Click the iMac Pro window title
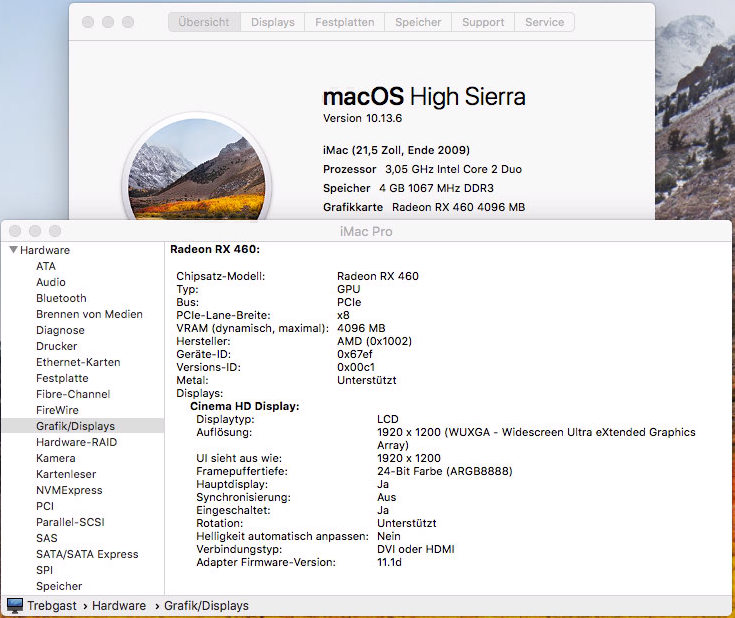Screen dimensions: 735x618 coord(366,231)
